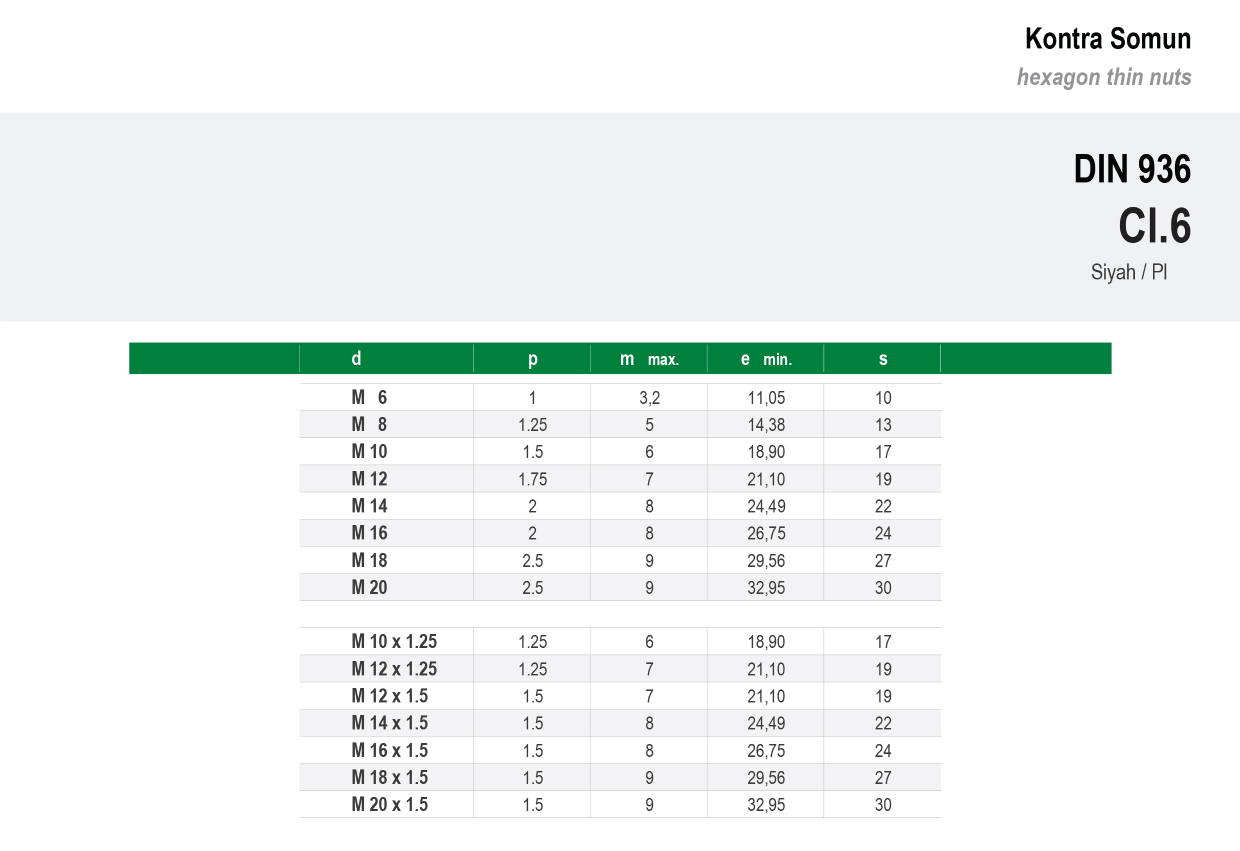Select the M 8 row label
The width and height of the screenshot is (1240, 851).
pyautogui.click(x=369, y=424)
